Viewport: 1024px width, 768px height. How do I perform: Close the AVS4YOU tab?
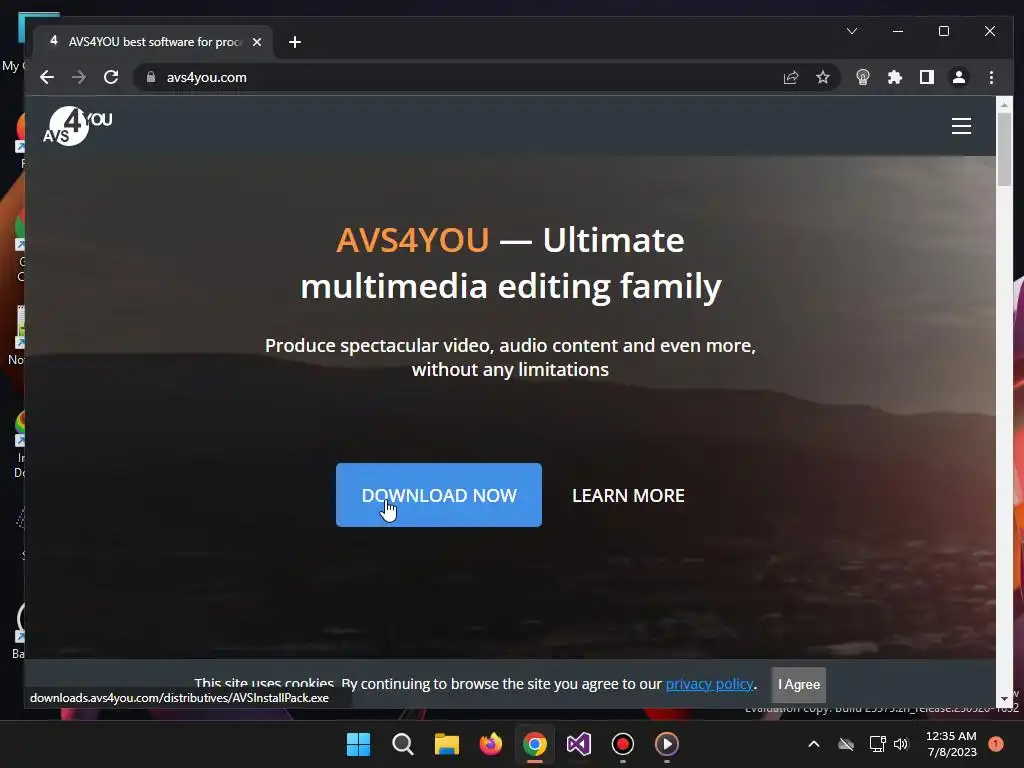click(257, 42)
